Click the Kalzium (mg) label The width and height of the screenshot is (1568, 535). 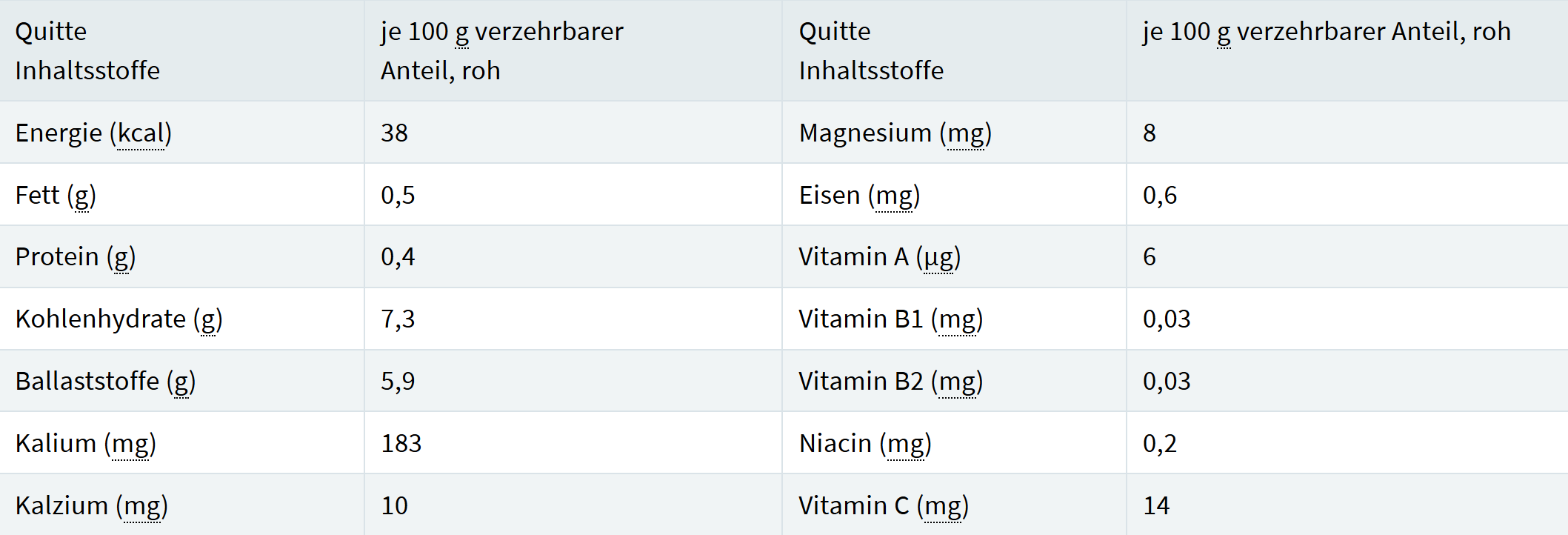pyautogui.click(x=91, y=506)
